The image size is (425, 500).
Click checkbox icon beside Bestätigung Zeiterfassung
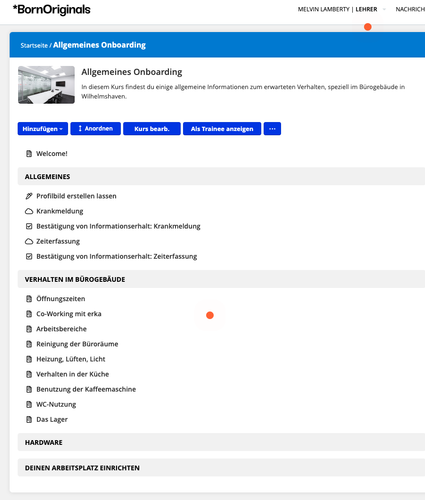point(29,256)
